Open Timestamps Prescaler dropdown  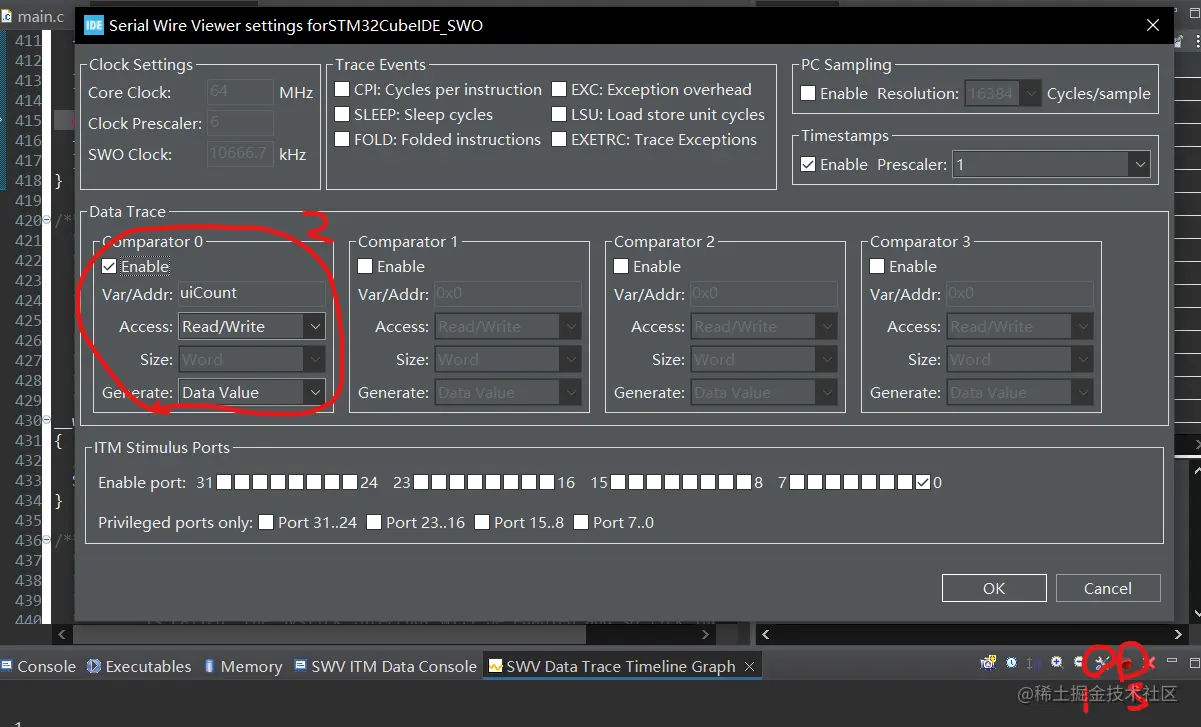point(1051,165)
